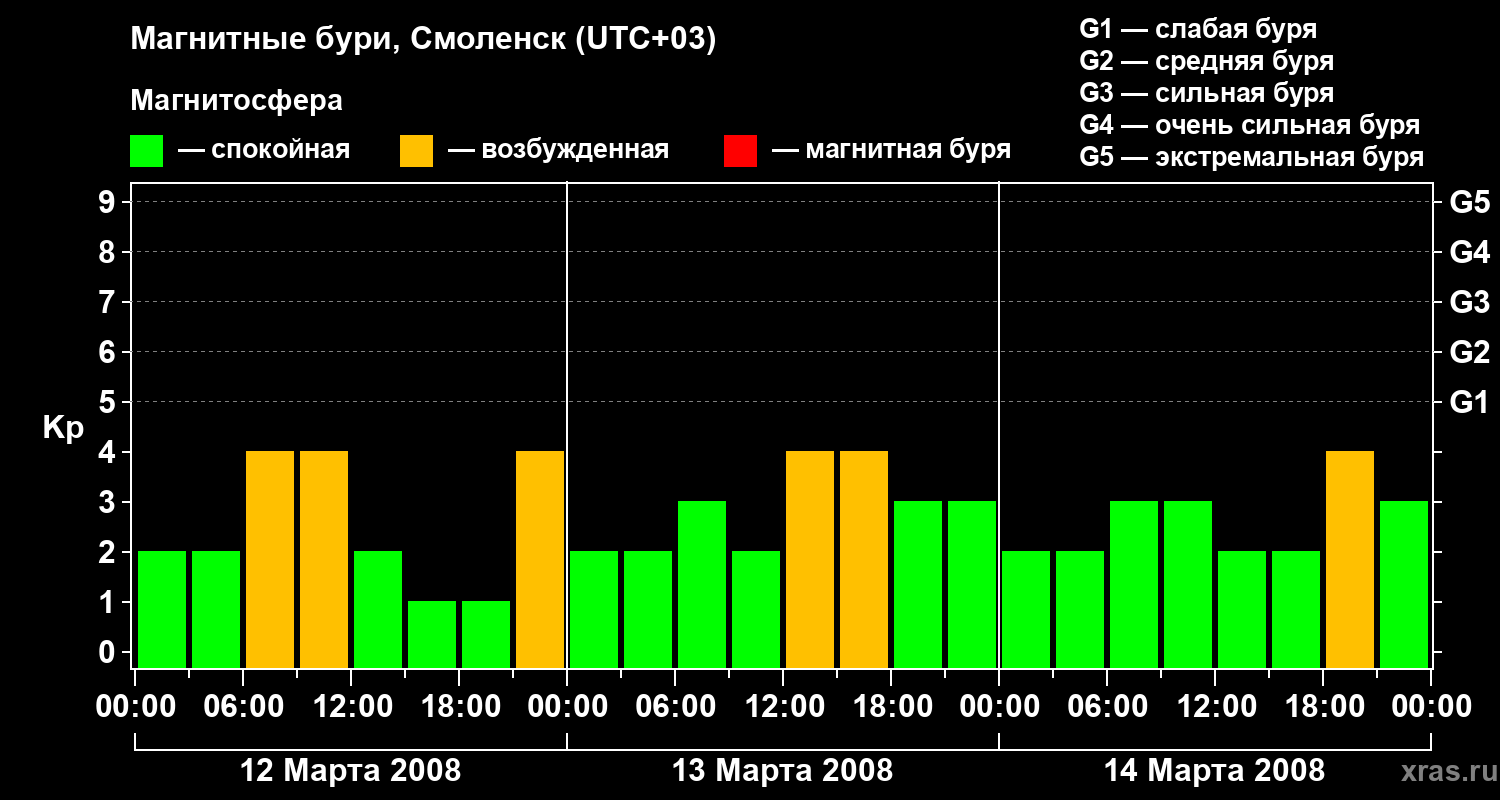Click the date label '14 Марта 2008'
This screenshot has height=800, width=1500.
(x=1215, y=771)
